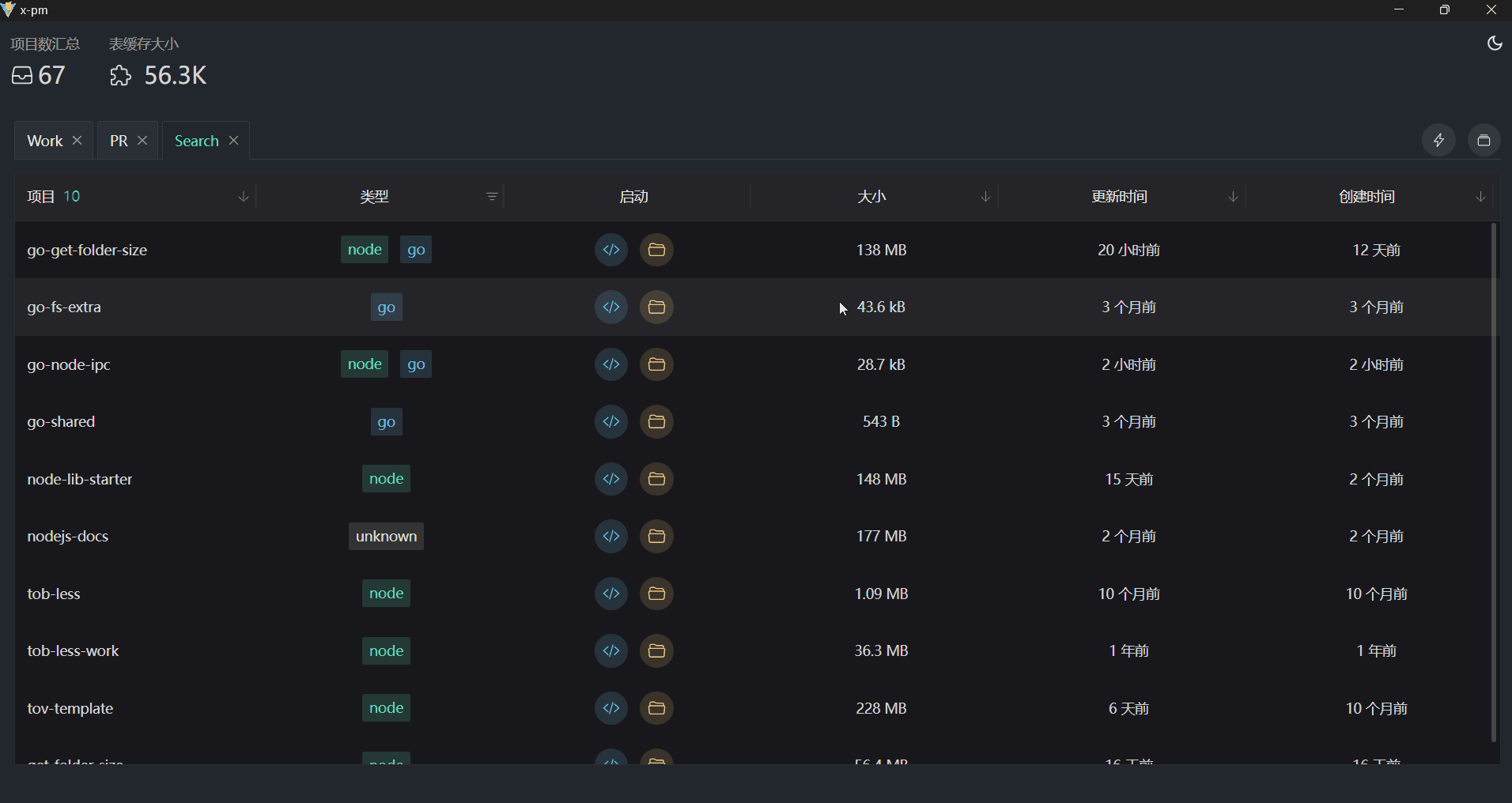The image size is (1512, 803).
Task: Open node-lib-starter folder
Action: pyautogui.click(x=656, y=479)
